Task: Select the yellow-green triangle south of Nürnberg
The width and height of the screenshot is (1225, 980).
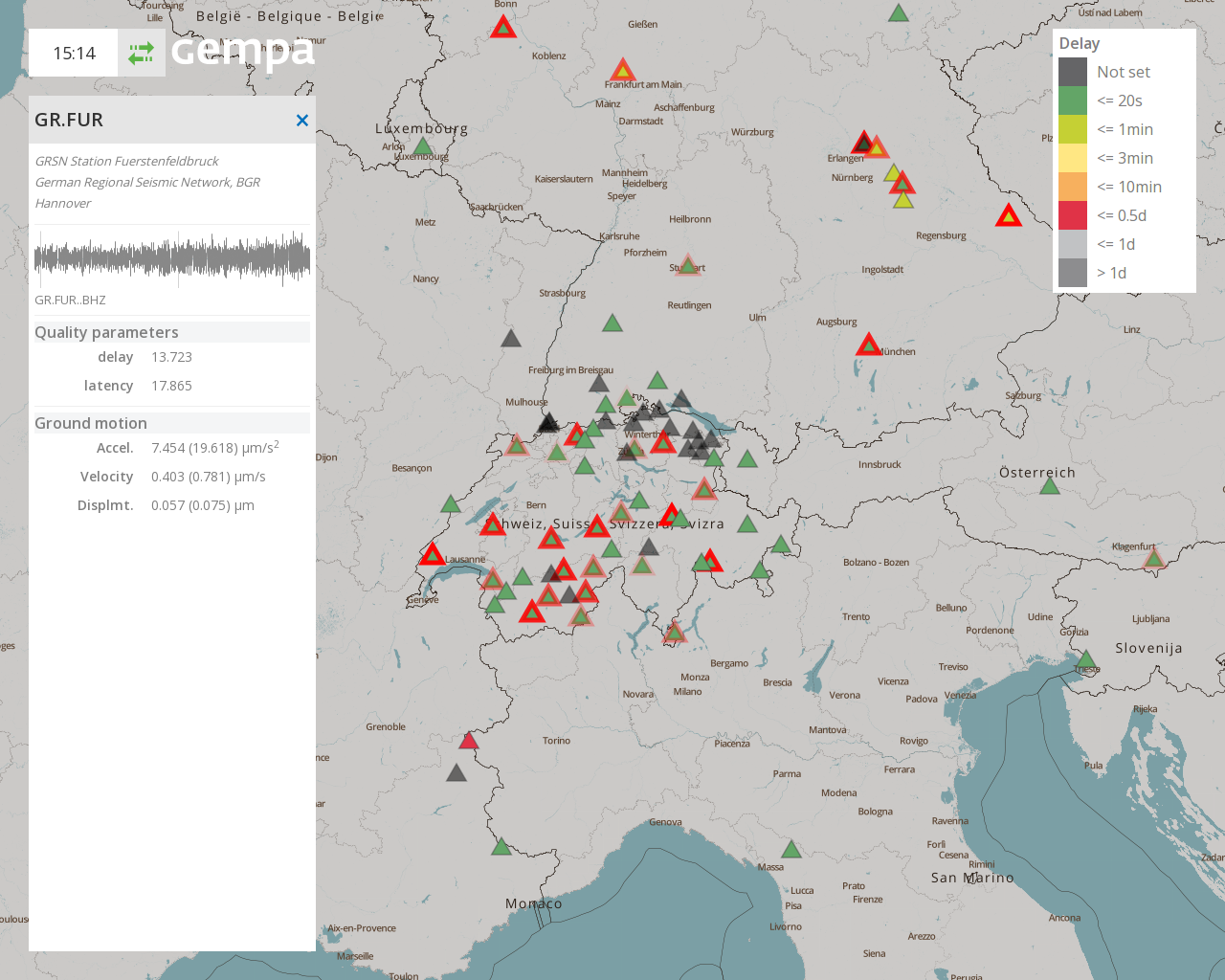Action: [x=903, y=199]
